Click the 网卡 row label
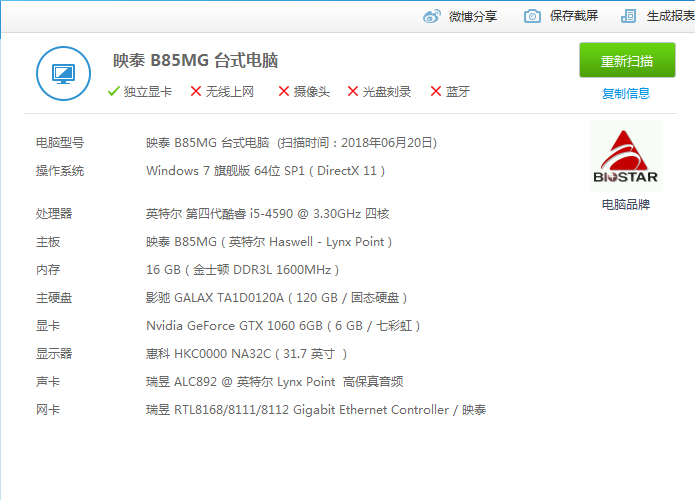 (x=48, y=410)
